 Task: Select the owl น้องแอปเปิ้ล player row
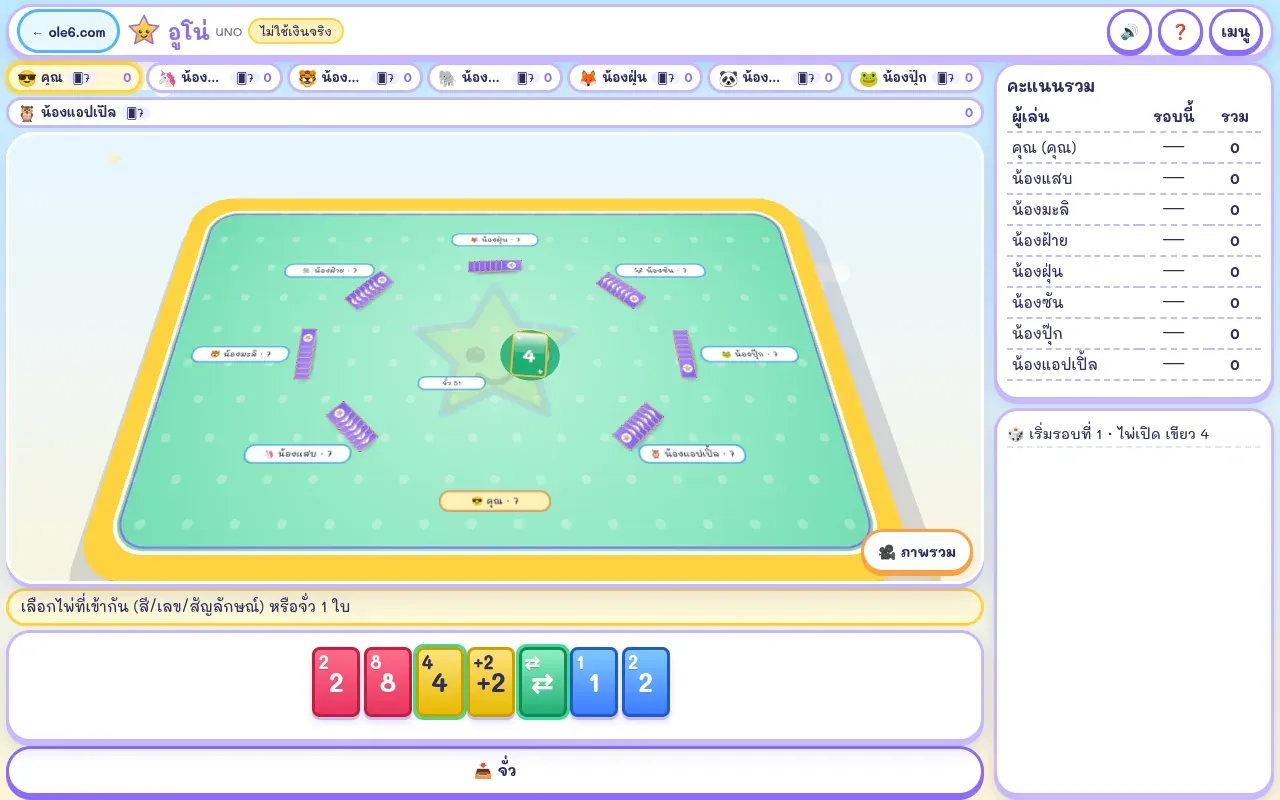(x=495, y=113)
